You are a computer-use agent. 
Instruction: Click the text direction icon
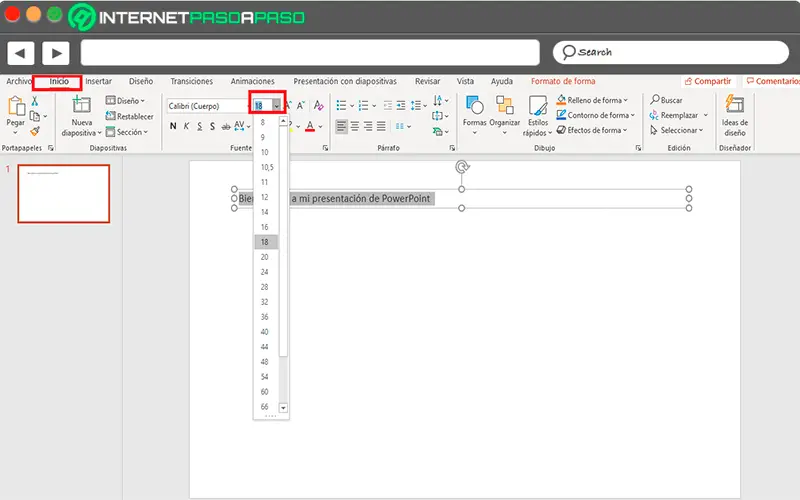(438, 100)
